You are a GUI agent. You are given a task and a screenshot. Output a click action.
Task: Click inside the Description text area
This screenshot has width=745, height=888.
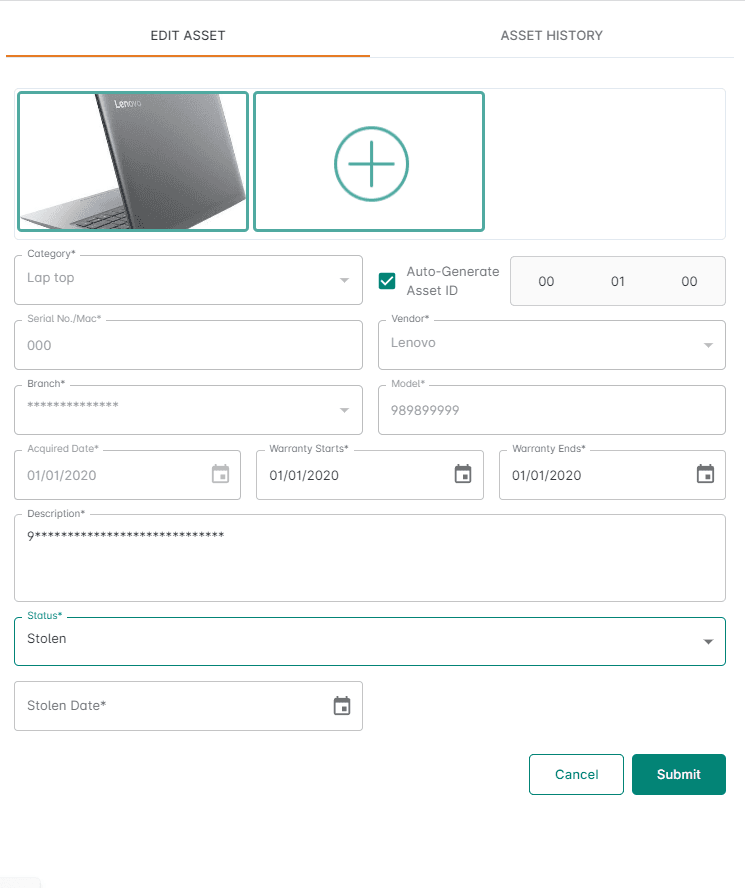[x=369, y=560]
